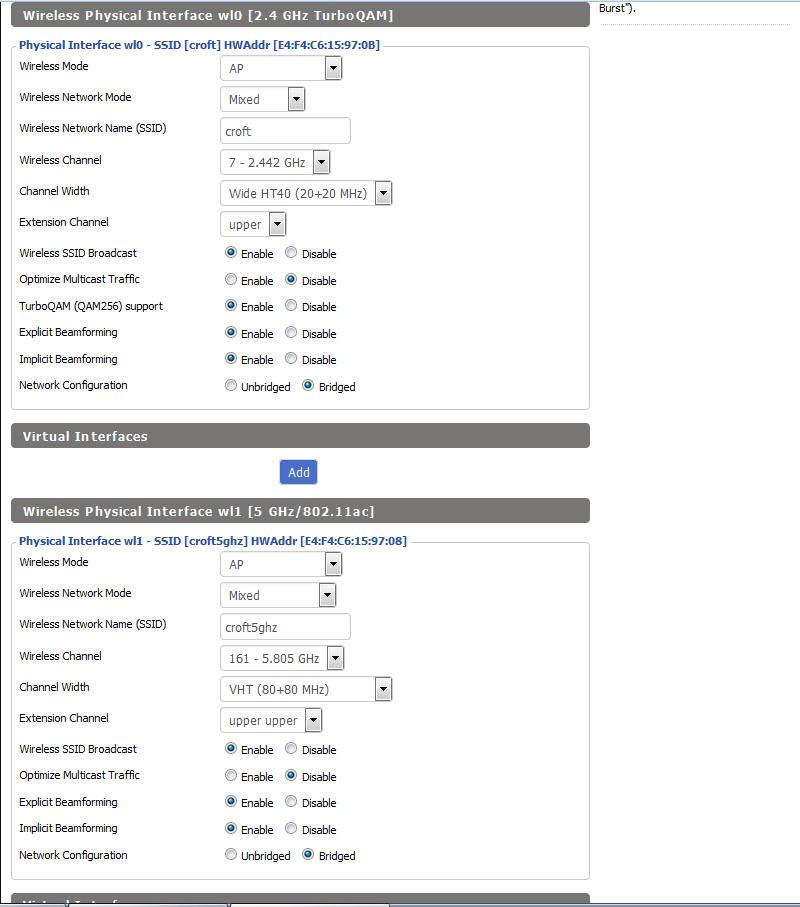Open the 161 - 5.805 GHz channel dropdown
The width and height of the screenshot is (800, 907).
(281, 658)
